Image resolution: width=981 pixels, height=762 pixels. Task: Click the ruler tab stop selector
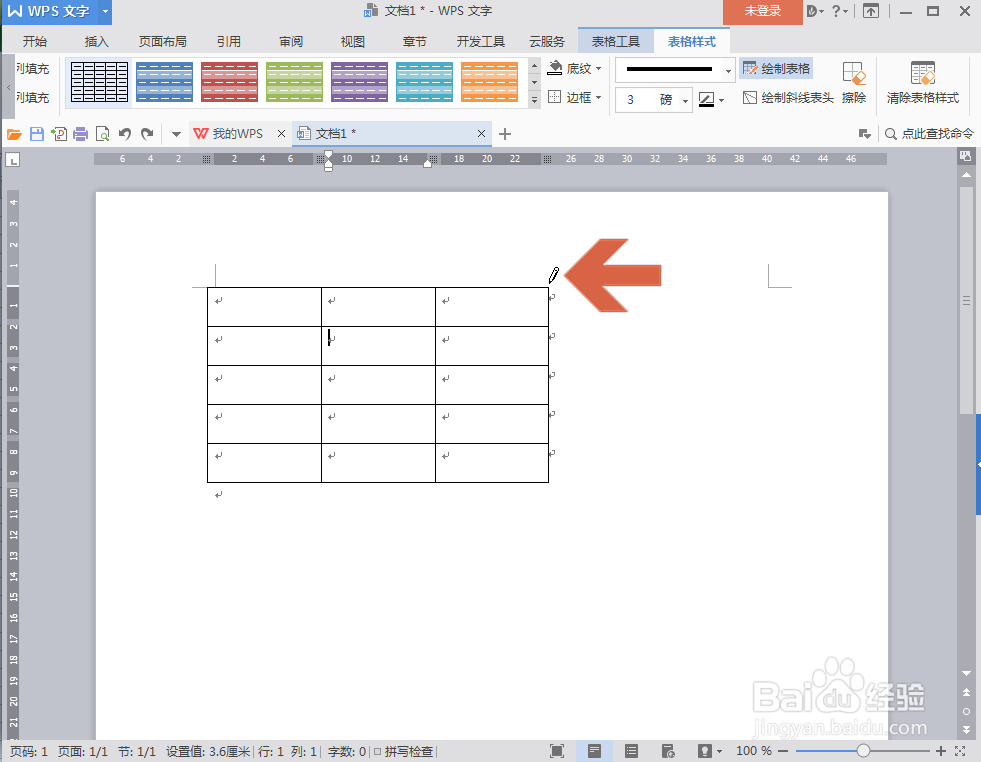coord(13,160)
